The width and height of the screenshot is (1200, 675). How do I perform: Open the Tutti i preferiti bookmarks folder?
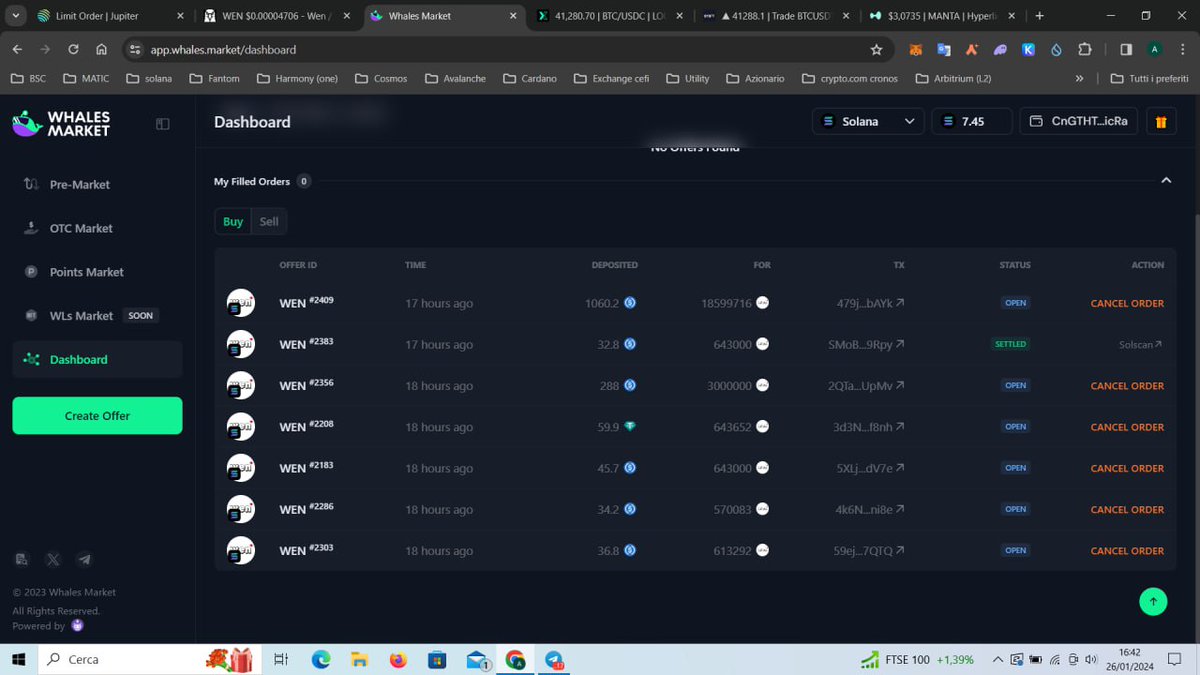click(1149, 78)
